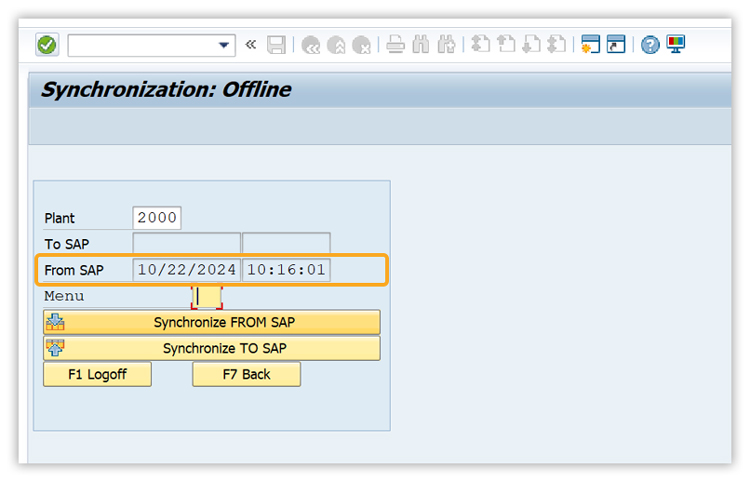Click the First Page icon

coord(481,44)
